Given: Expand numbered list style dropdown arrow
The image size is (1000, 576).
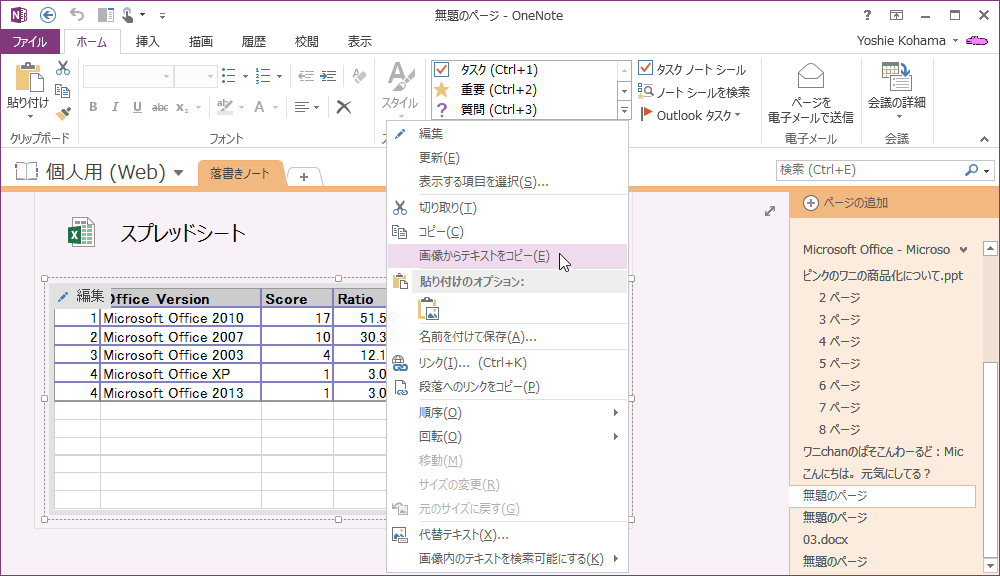Looking at the screenshot, I should click(x=279, y=77).
